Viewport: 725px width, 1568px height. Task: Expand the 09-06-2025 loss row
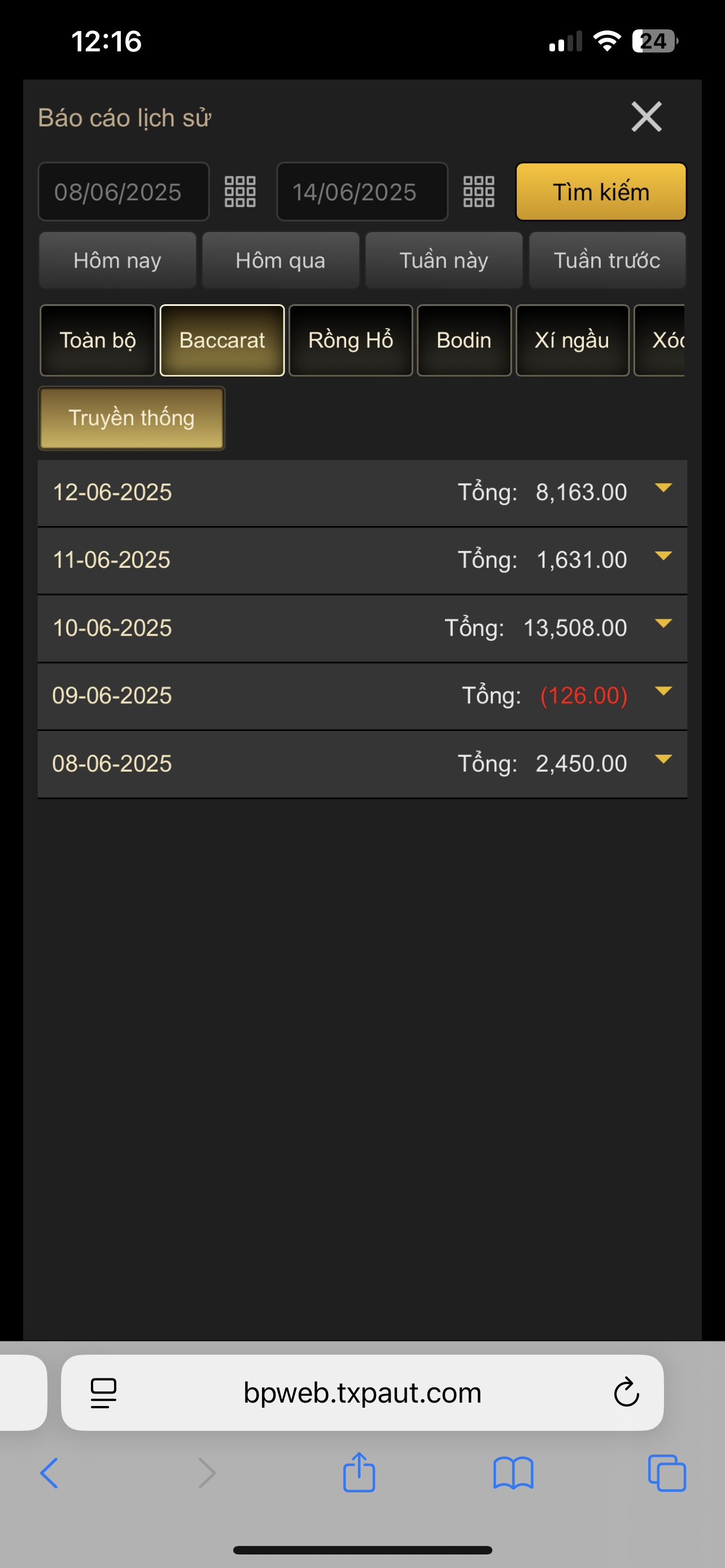tap(663, 691)
